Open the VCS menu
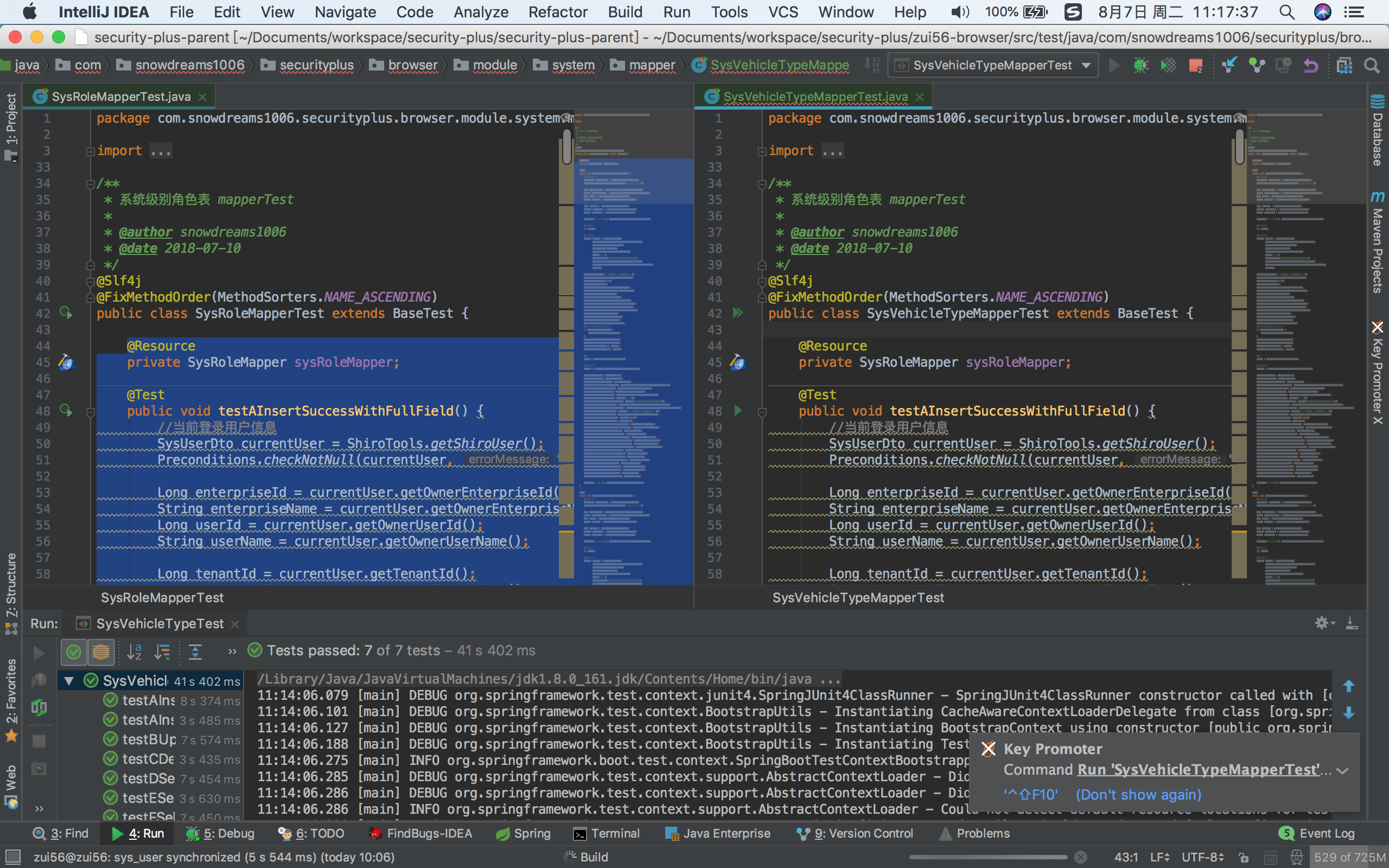The width and height of the screenshot is (1389, 868). point(783,12)
